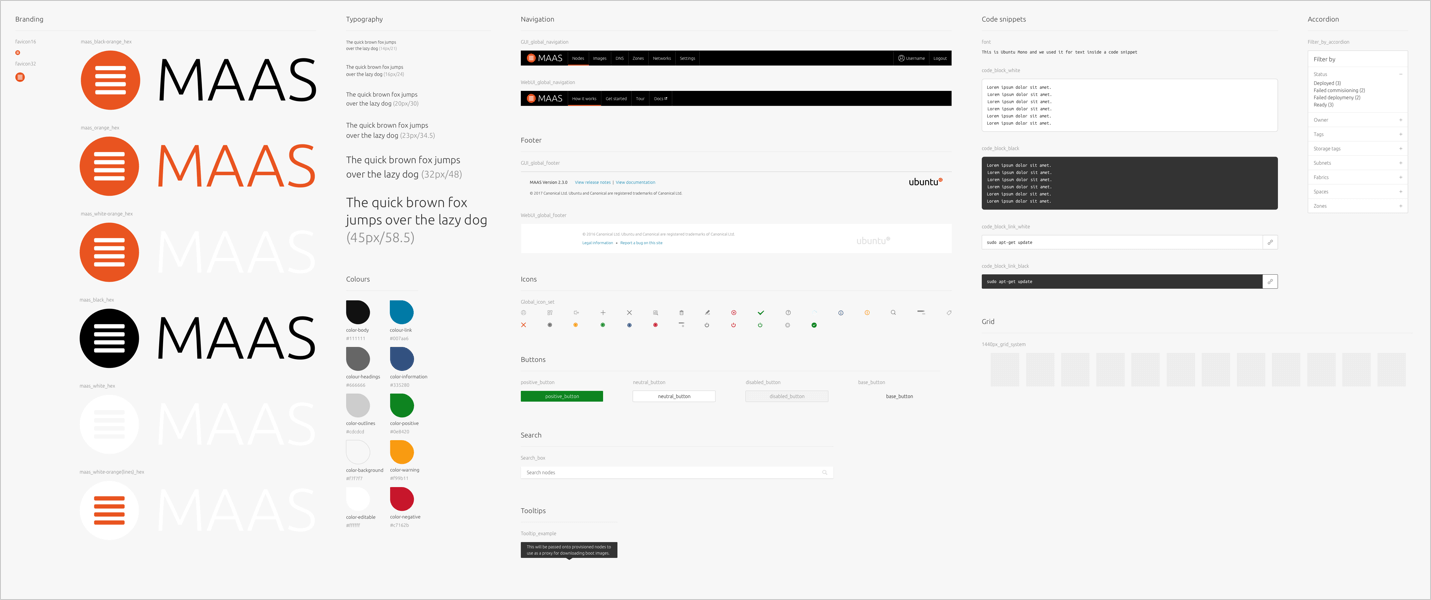Open the Docs external link in navigation

(660, 98)
